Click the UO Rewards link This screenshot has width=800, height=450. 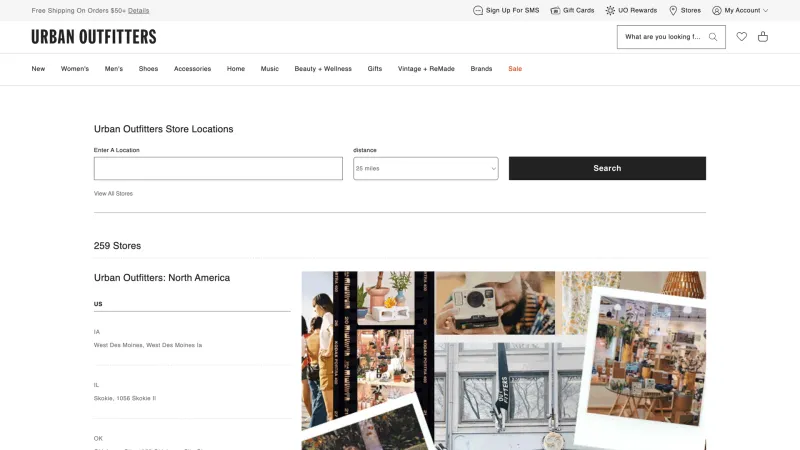(x=638, y=10)
